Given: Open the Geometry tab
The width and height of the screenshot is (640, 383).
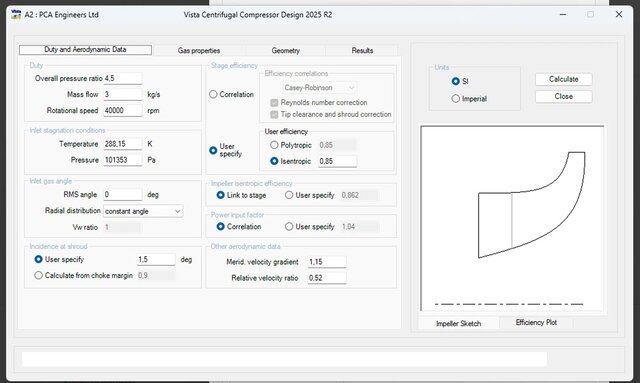Looking at the screenshot, I should coord(285,51).
